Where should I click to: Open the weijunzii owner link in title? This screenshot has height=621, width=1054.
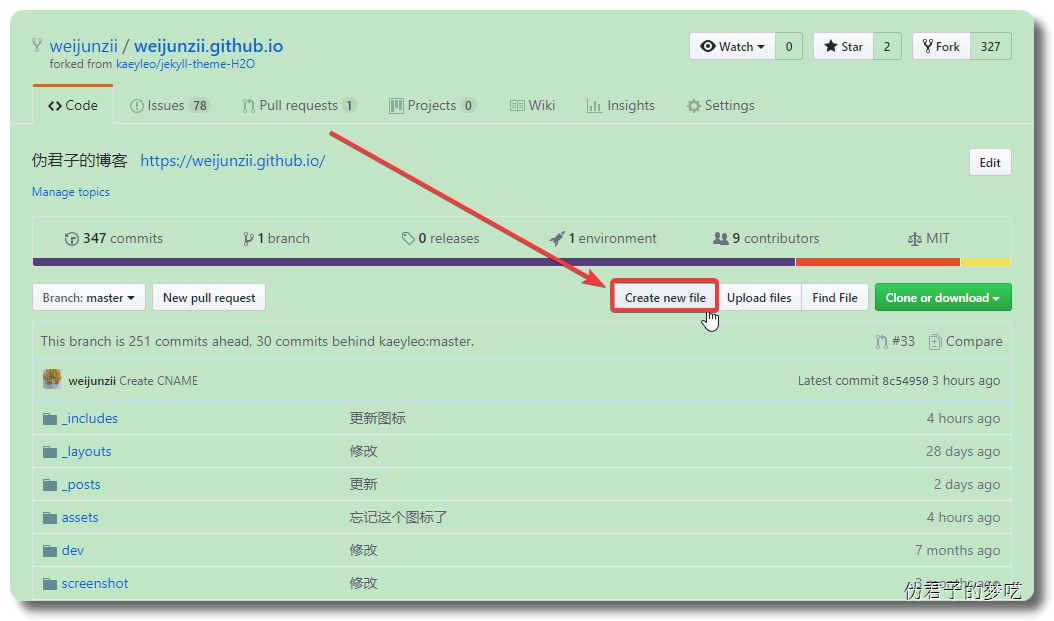[x=83, y=46]
